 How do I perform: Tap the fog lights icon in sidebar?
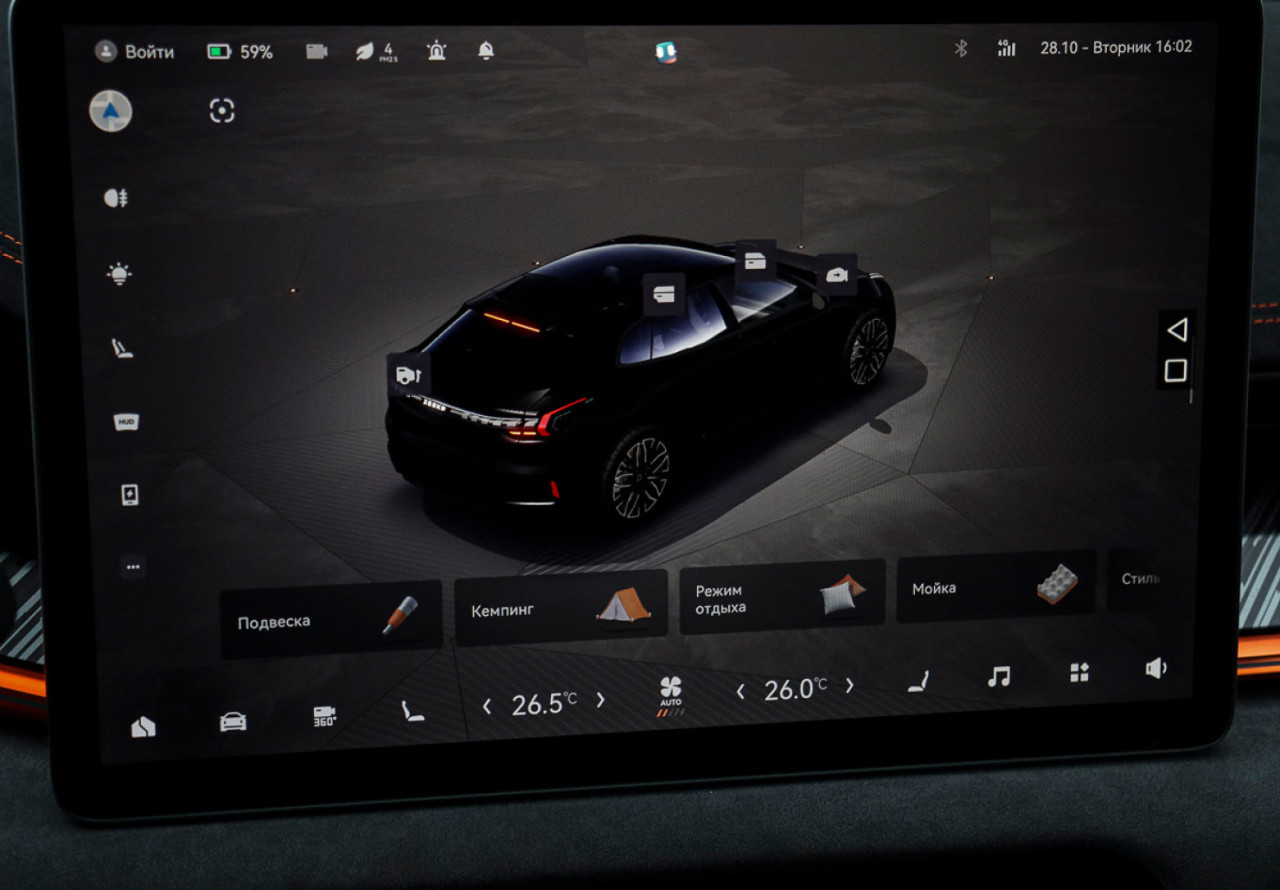click(116, 198)
